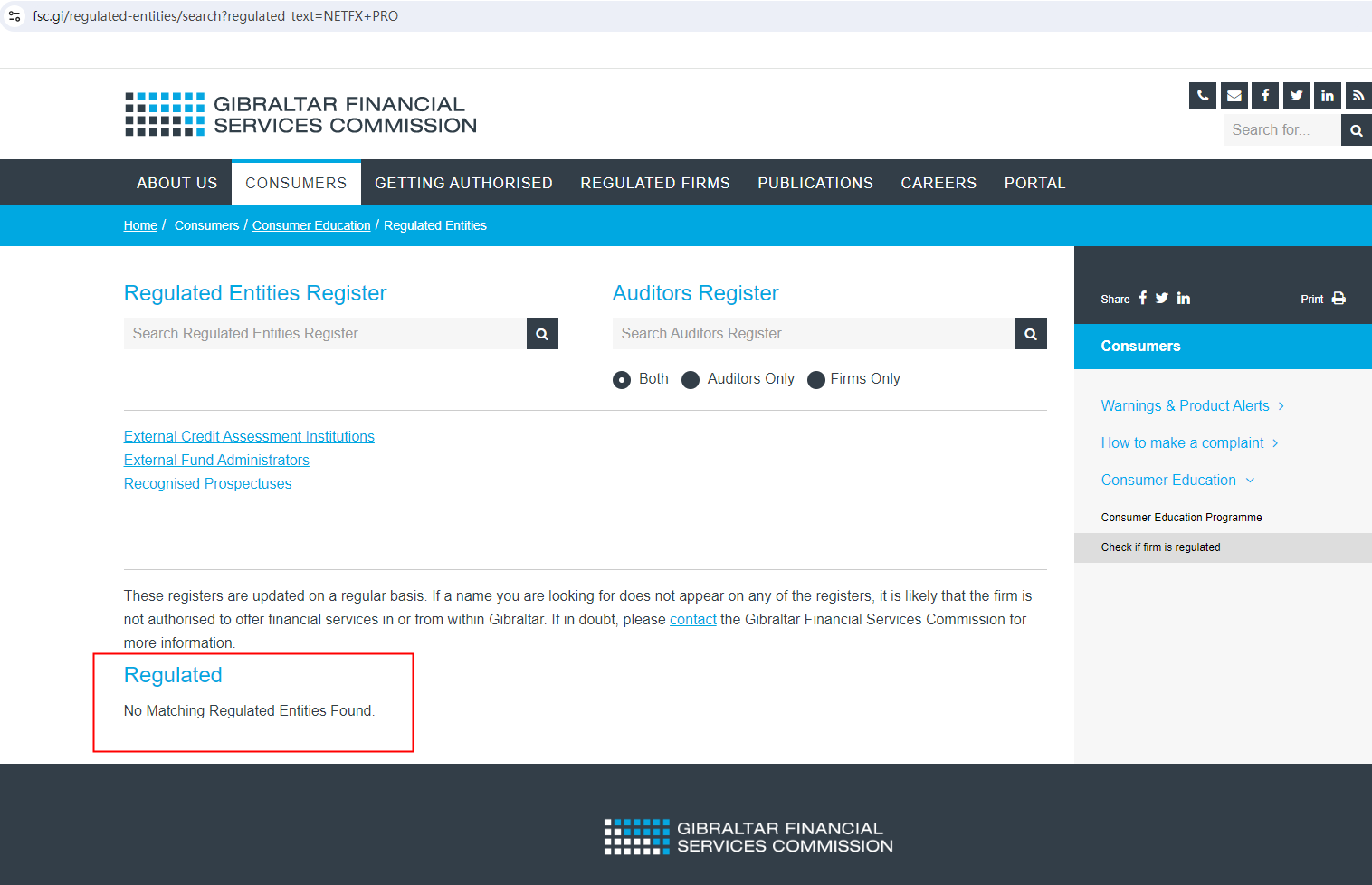Submit the Regulated Entities Register search icon
Screen dimensions: 1372x885
click(542, 334)
